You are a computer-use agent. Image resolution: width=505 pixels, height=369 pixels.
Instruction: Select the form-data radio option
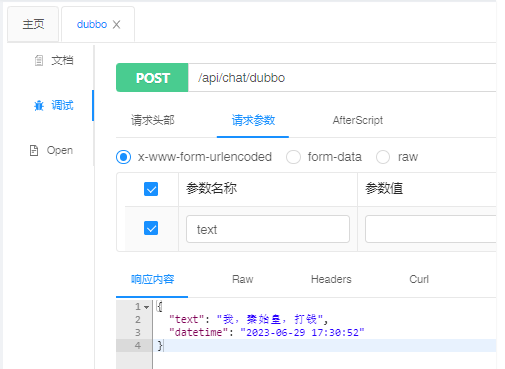293,157
